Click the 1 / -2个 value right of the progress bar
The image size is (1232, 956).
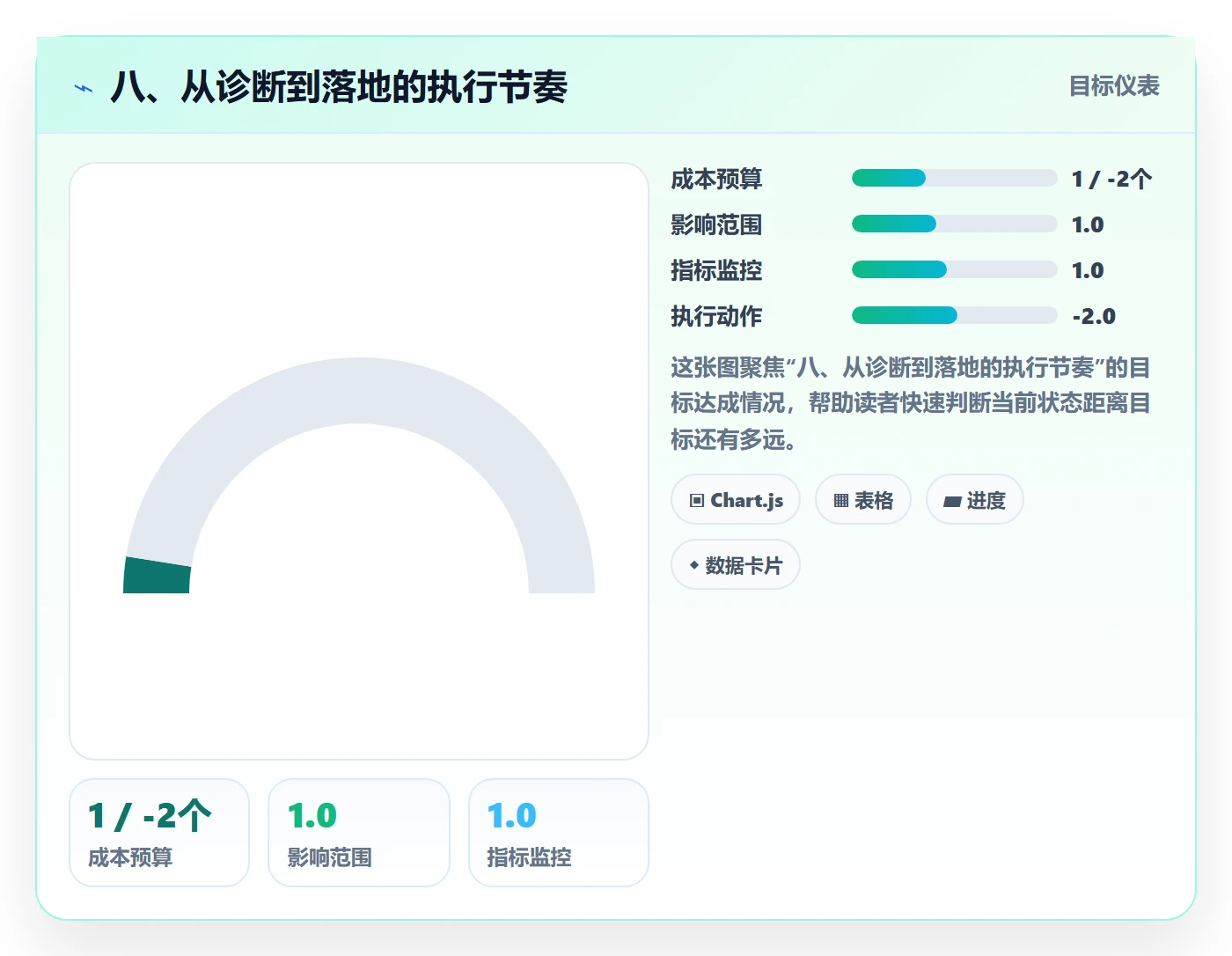click(x=1112, y=179)
